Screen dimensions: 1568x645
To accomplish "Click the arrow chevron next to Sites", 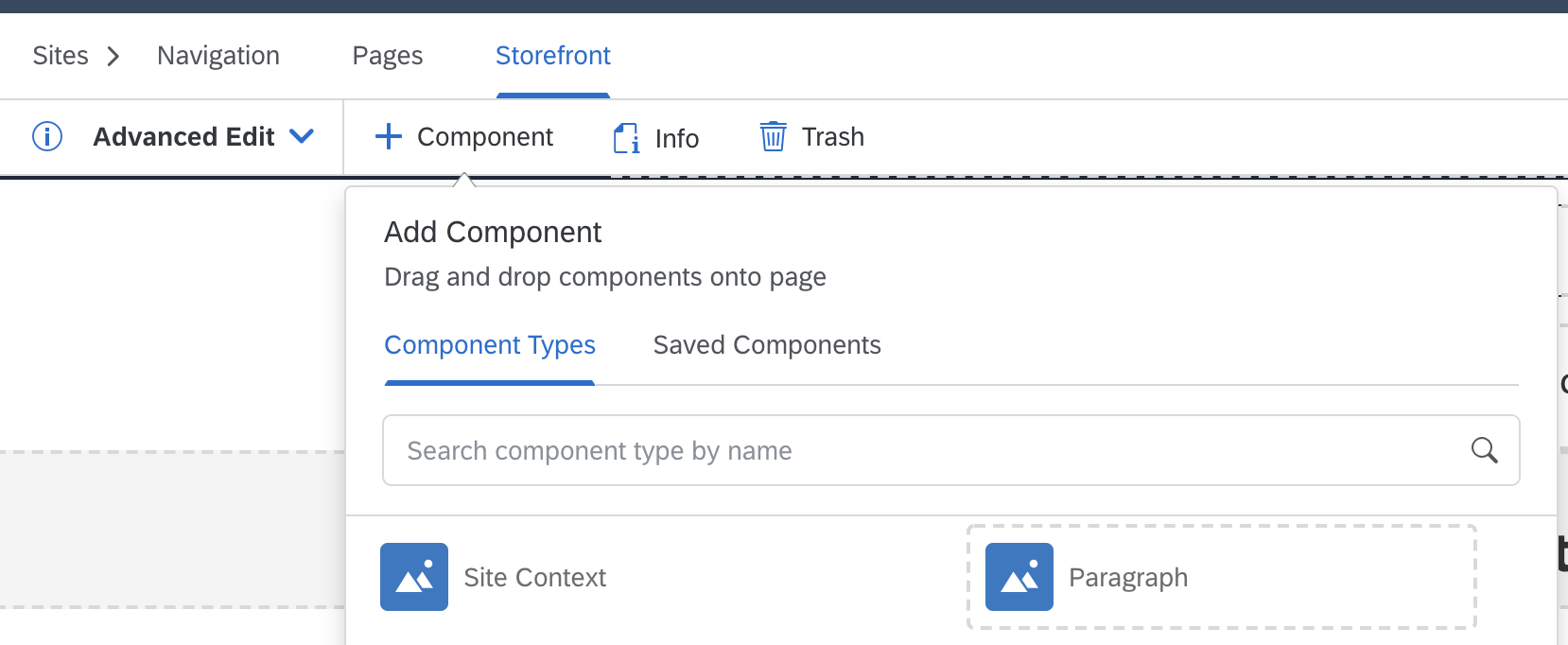I will coord(113,57).
